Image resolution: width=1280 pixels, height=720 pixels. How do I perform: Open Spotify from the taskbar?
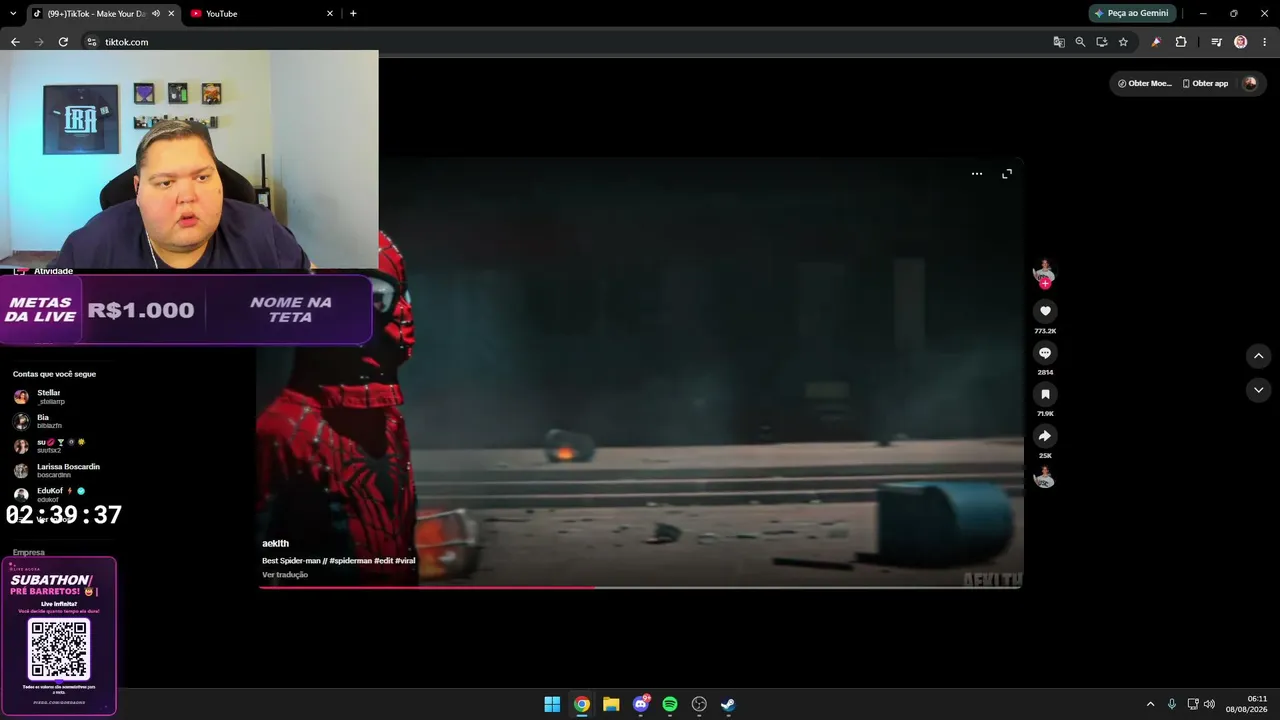670,704
